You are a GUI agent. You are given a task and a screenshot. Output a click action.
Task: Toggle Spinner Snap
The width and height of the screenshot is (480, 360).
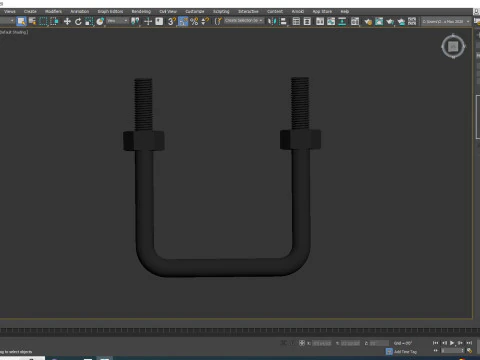205,21
